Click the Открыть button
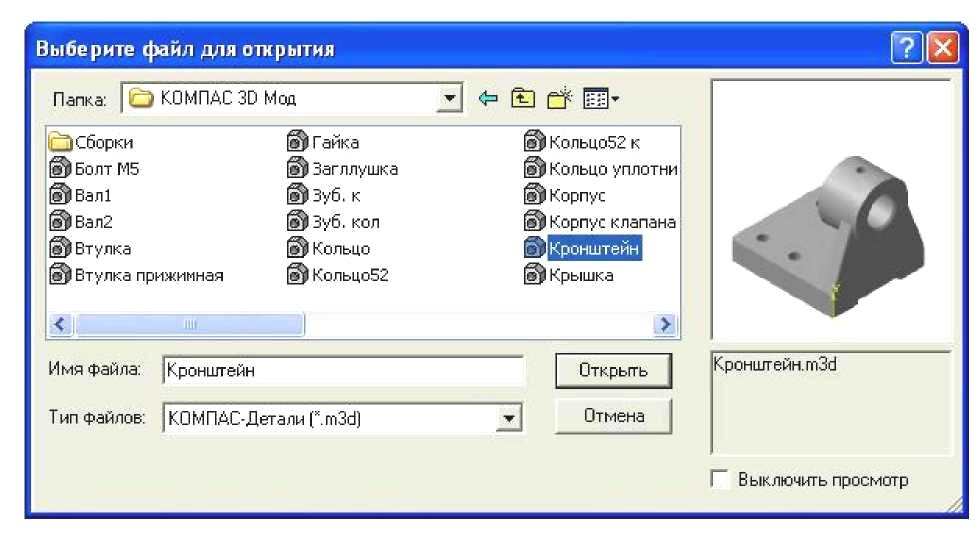This screenshot has height=544, width=980. (613, 371)
